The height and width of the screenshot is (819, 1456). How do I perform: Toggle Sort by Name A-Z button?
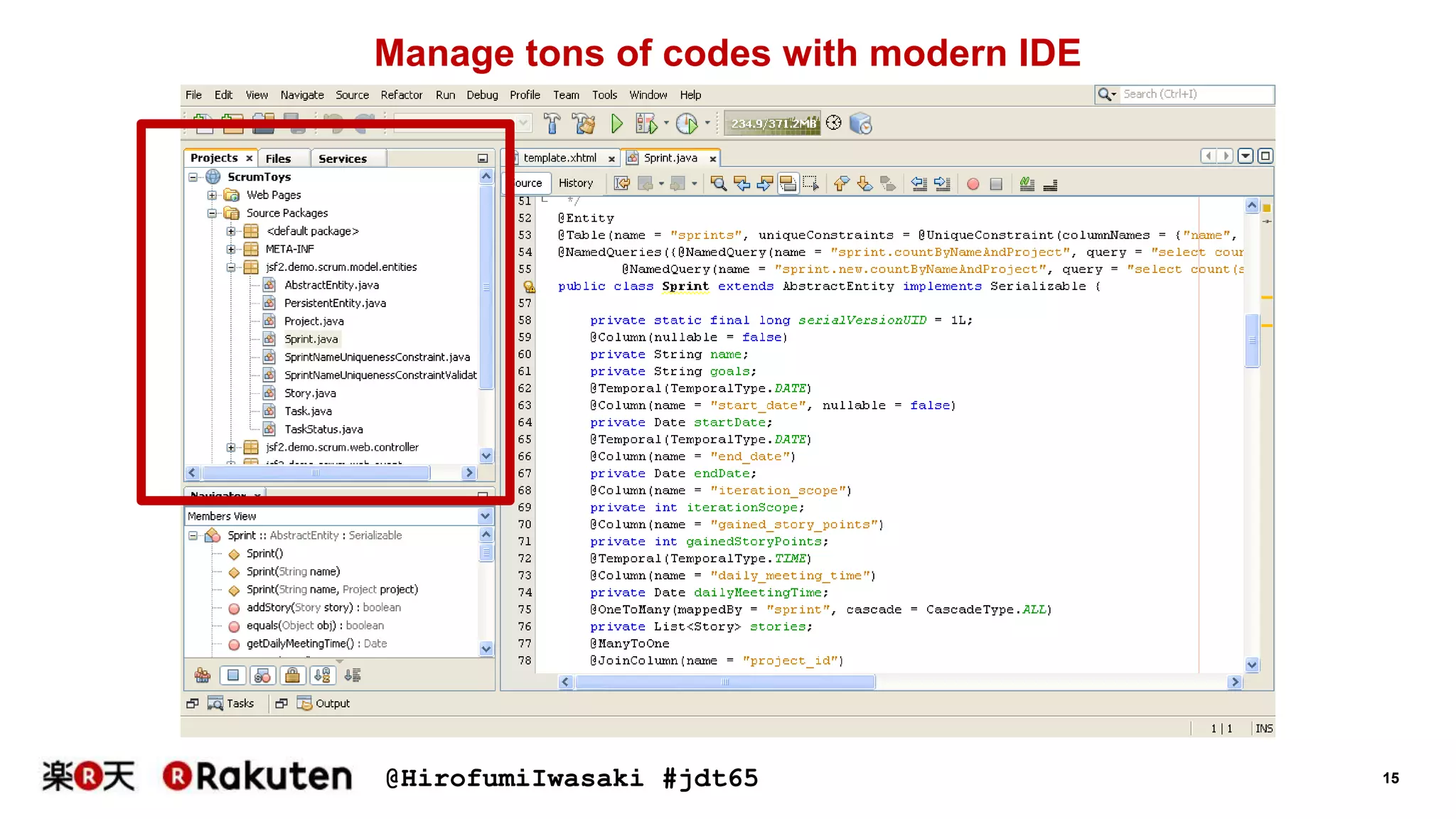pos(322,675)
